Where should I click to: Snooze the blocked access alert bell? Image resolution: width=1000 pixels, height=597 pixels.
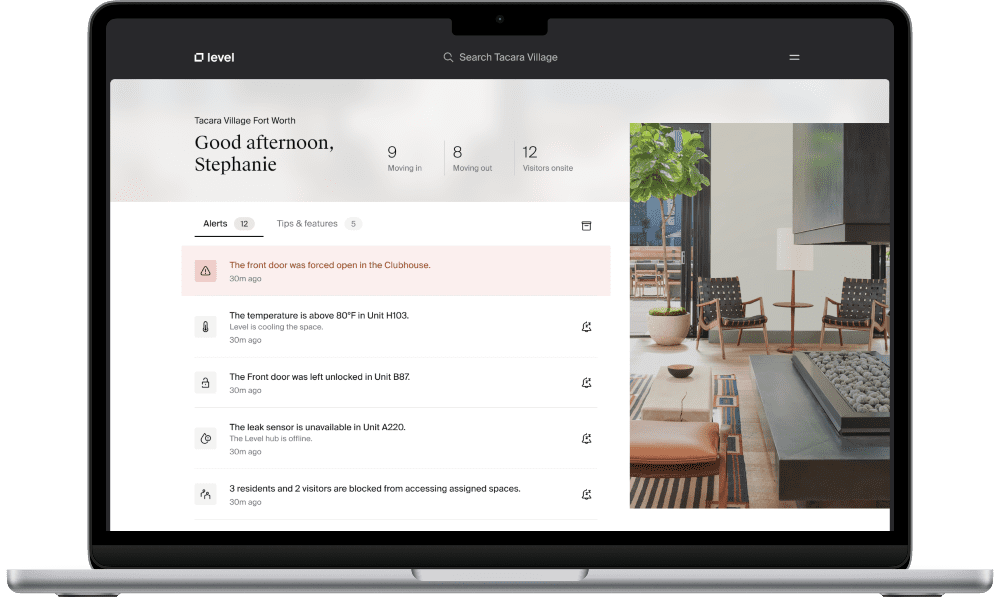click(586, 494)
